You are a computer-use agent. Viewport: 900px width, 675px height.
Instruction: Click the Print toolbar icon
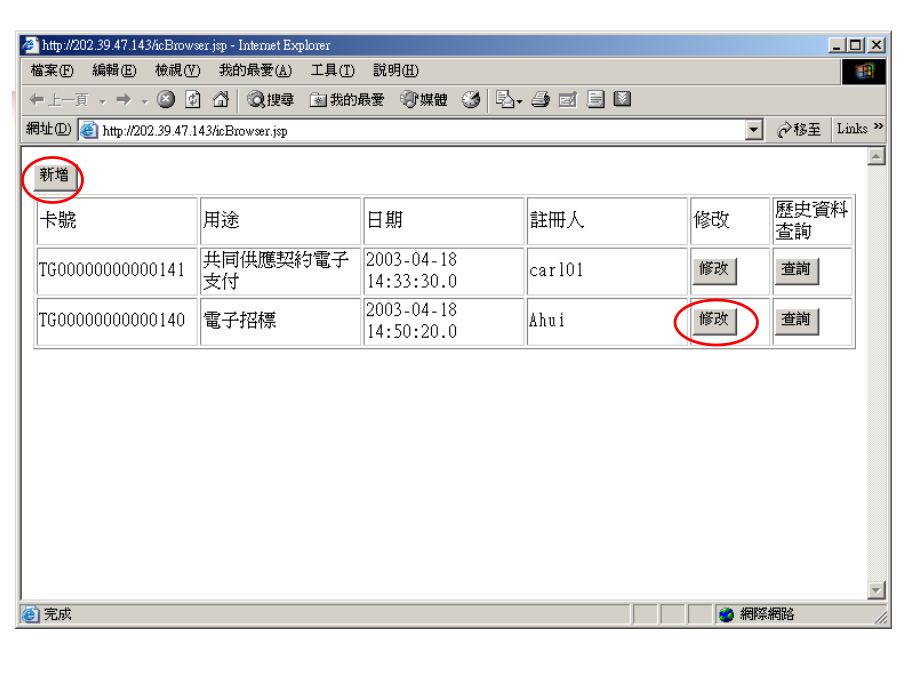pos(540,100)
